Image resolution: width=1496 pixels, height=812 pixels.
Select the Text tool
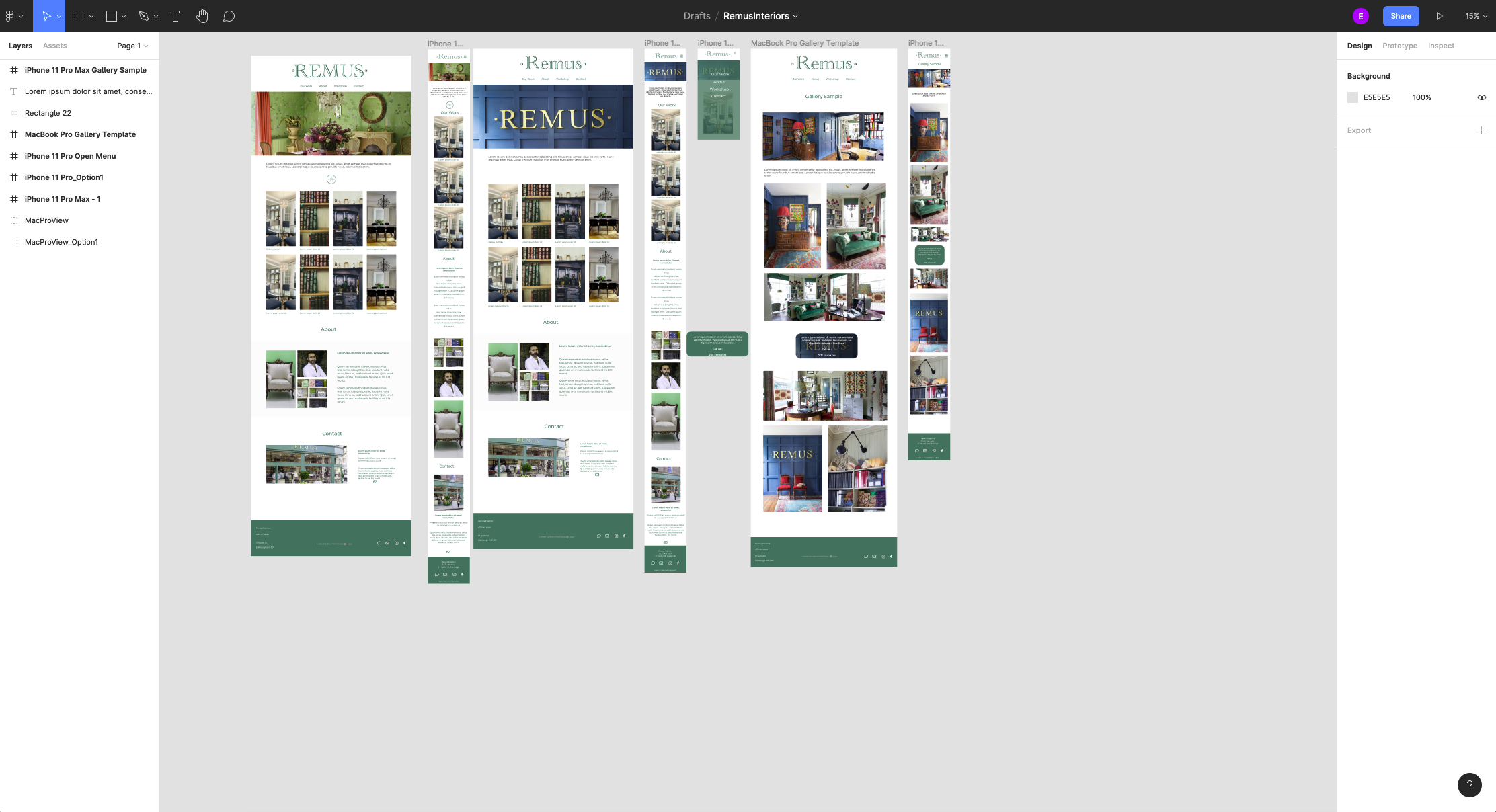[175, 16]
